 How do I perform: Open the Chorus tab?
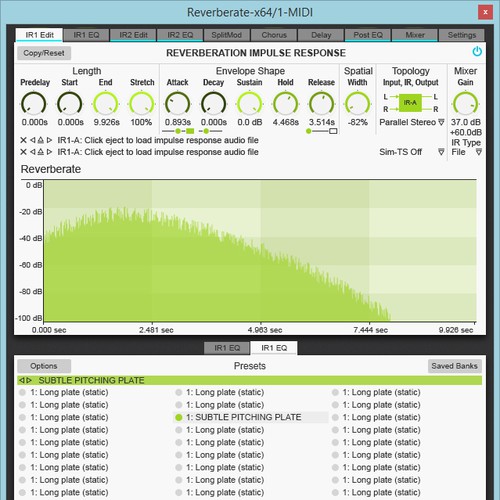tap(274, 35)
